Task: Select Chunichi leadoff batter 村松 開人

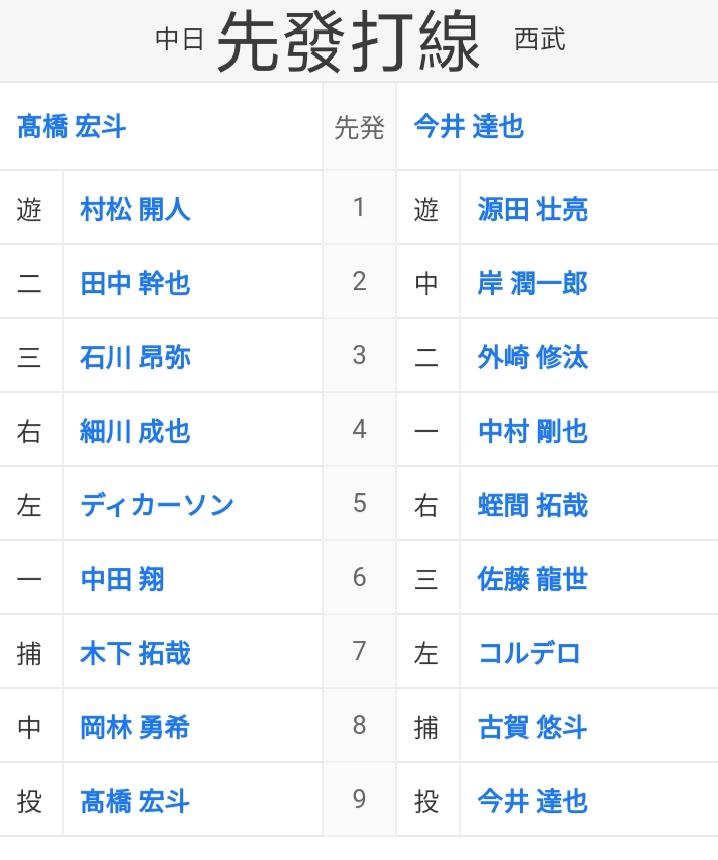Action: [x=135, y=209]
